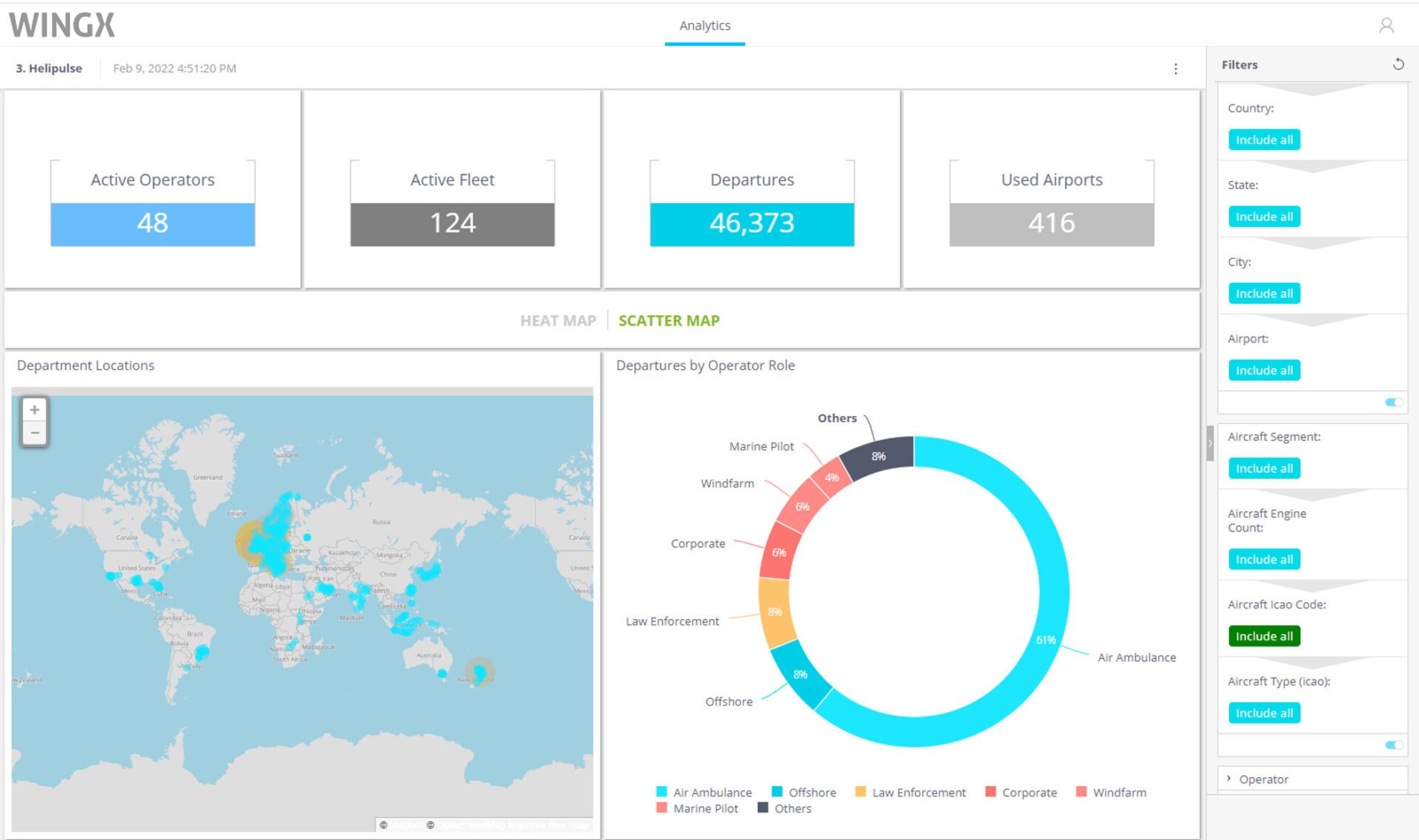Toggle the aircraft filters switch
Screen dimensions: 1419x840
pyautogui.click(x=1393, y=745)
